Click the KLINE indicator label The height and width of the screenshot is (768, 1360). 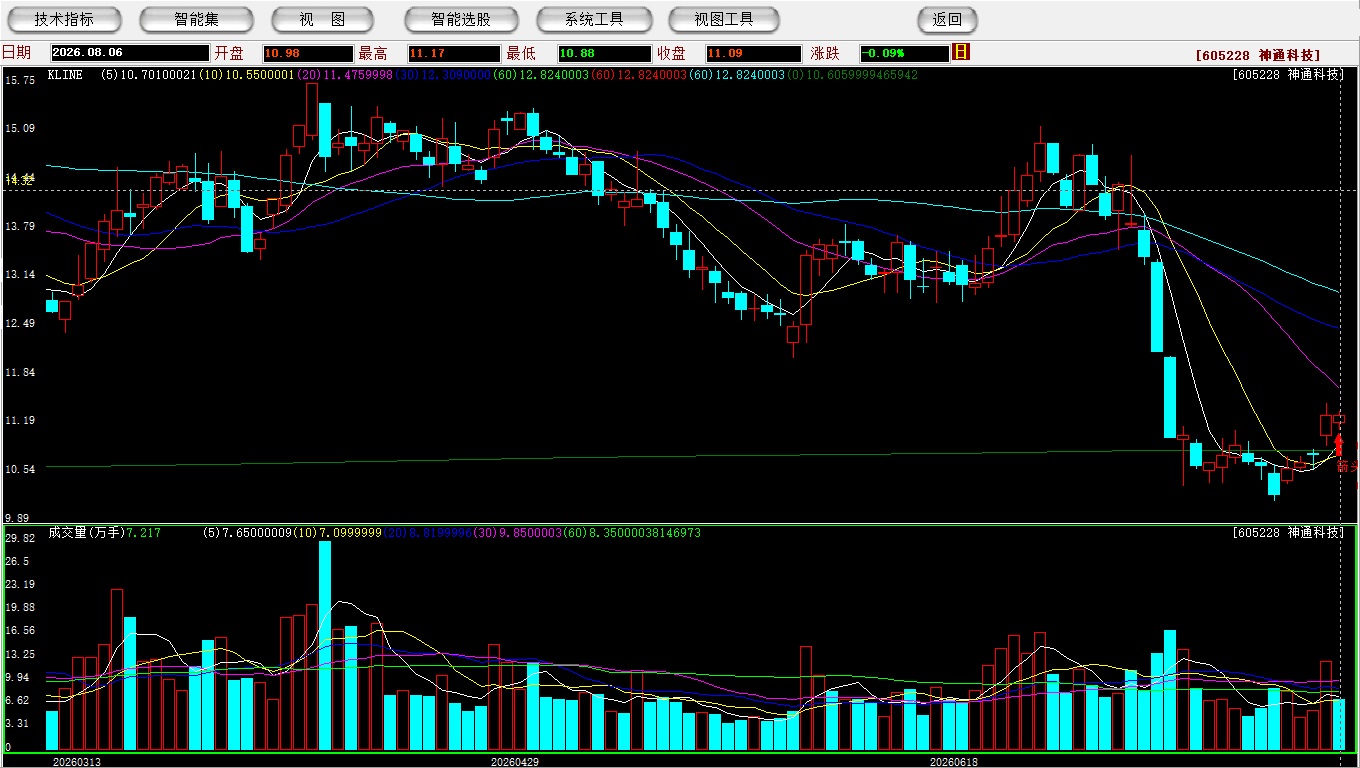(x=65, y=75)
